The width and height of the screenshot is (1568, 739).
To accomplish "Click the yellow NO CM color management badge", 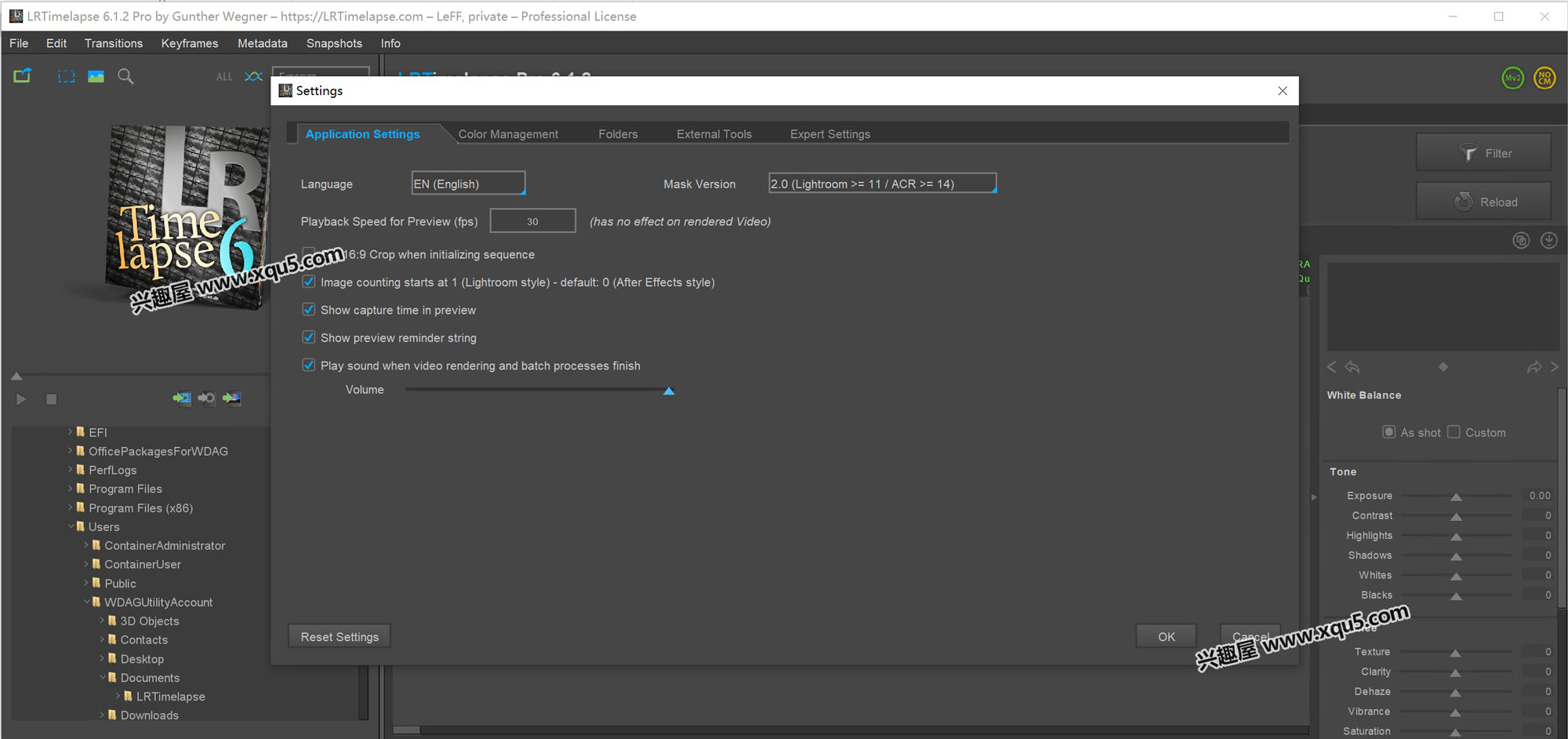I will coord(1544,78).
